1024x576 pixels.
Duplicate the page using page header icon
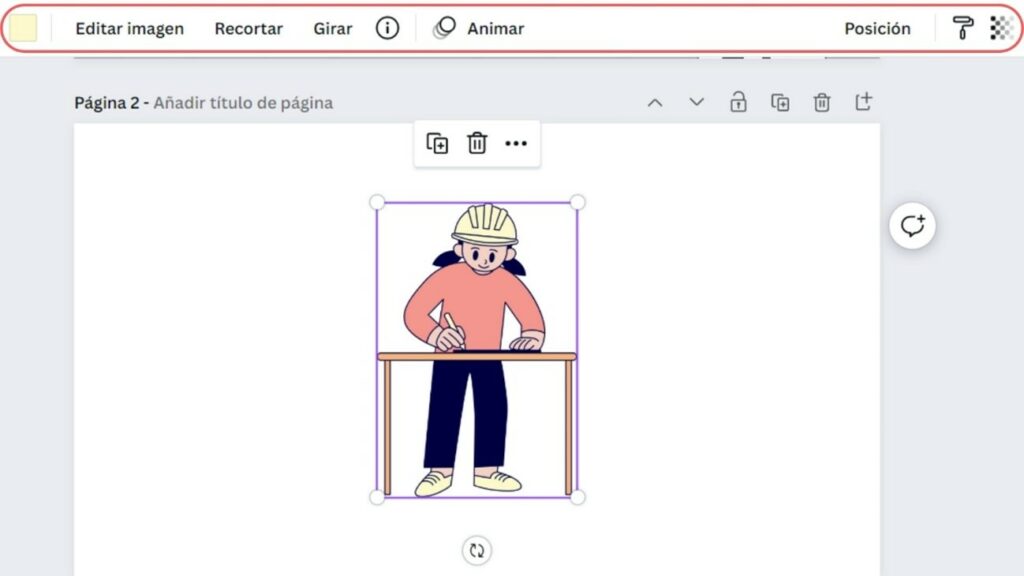click(x=780, y=102)
